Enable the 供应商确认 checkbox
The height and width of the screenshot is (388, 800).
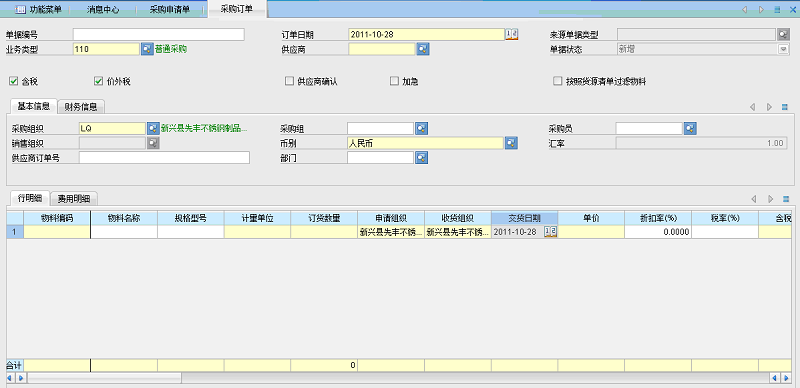[289, 81]
